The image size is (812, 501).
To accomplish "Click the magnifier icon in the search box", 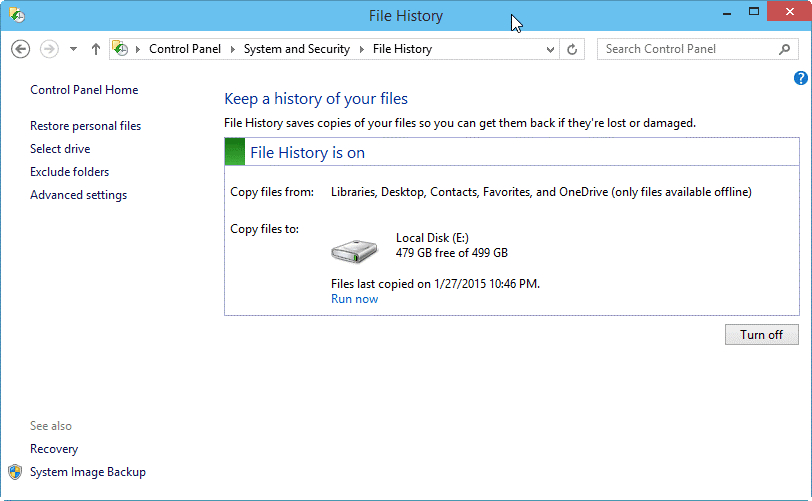I will [x=785, y=49].
